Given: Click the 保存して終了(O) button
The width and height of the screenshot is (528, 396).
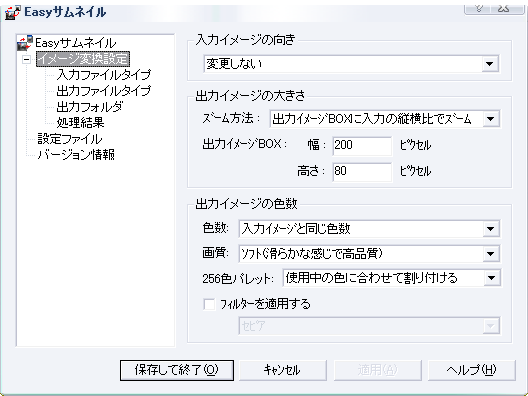Looking at the screenshot, I should (177, 370).
